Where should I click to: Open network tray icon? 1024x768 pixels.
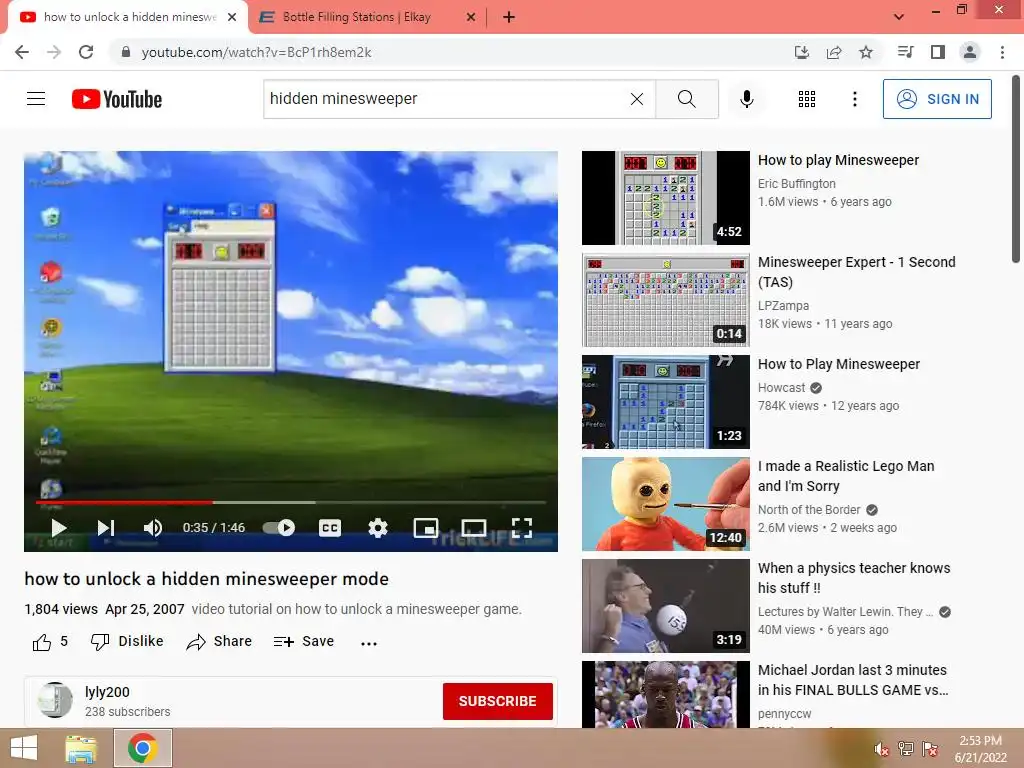point(906,749)
